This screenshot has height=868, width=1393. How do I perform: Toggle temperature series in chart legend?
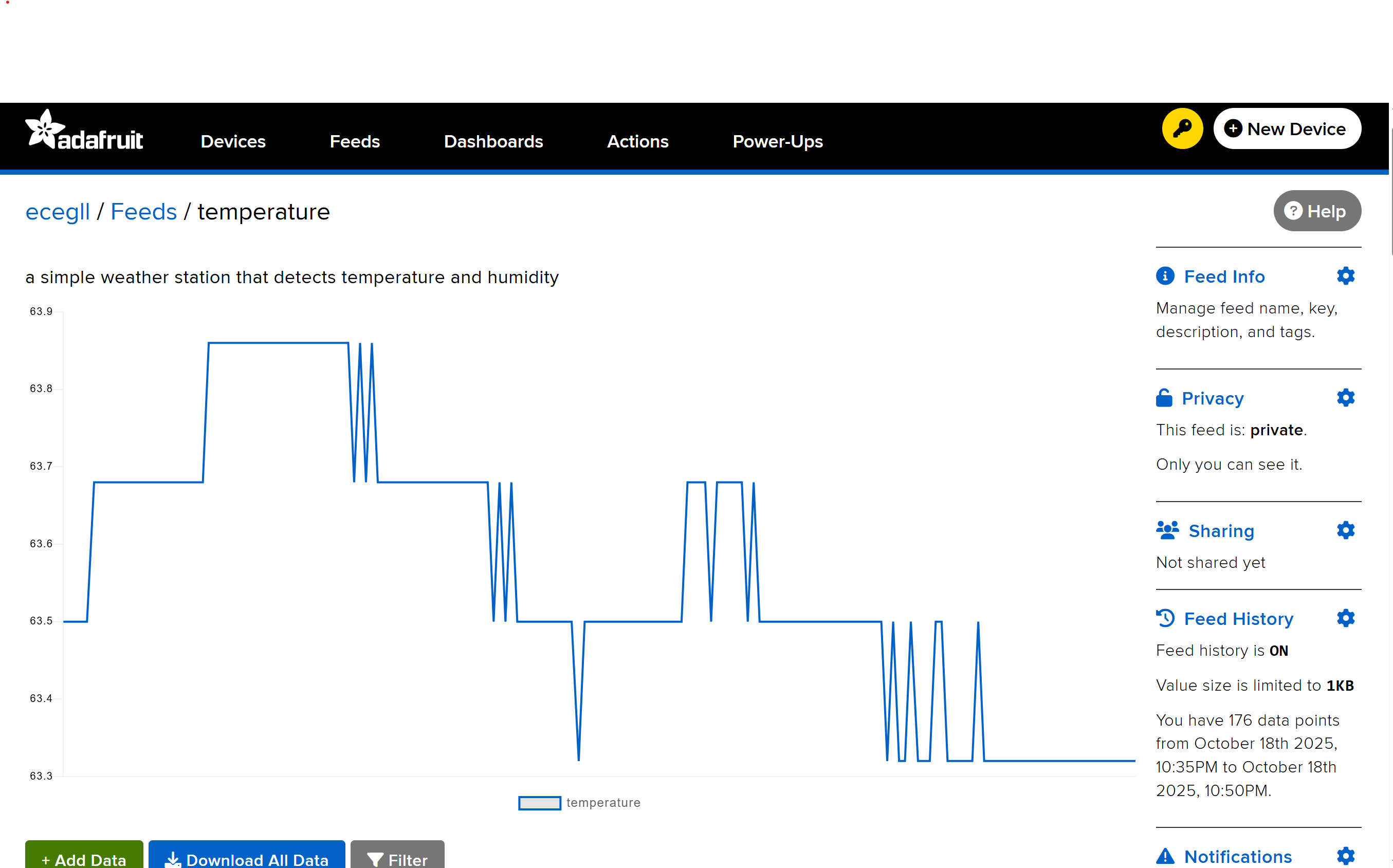pos(579,803)
